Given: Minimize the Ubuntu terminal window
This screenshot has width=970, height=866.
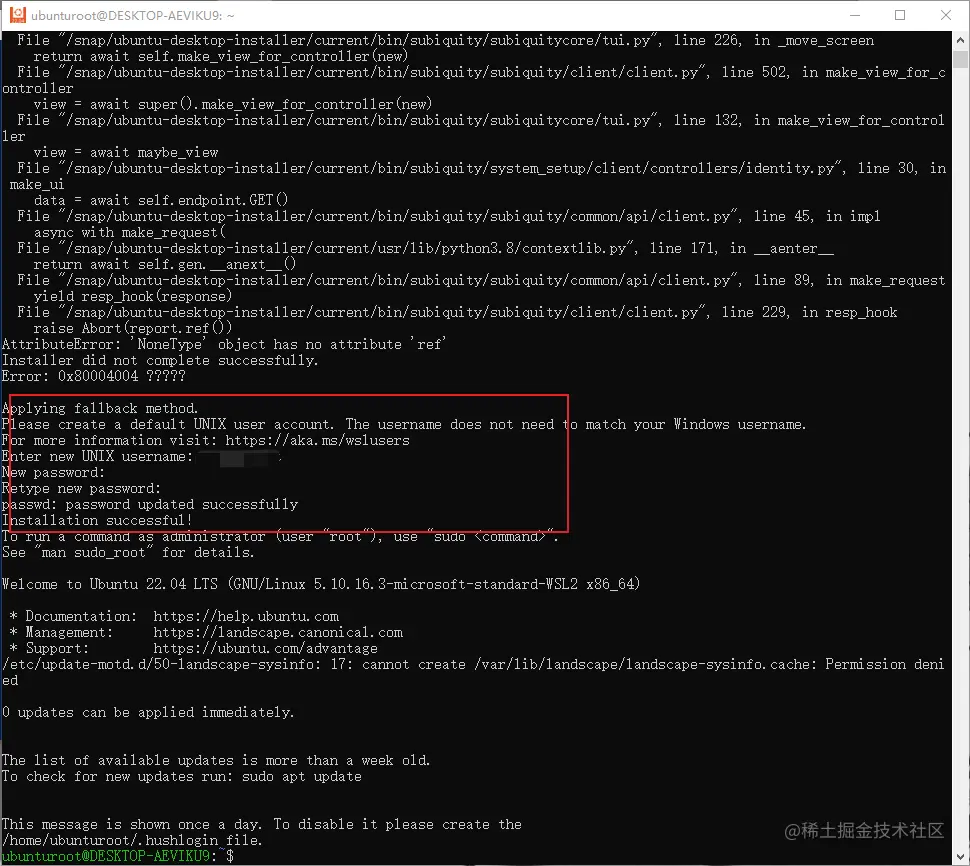Looking at the screenshot, I should 855,15.
